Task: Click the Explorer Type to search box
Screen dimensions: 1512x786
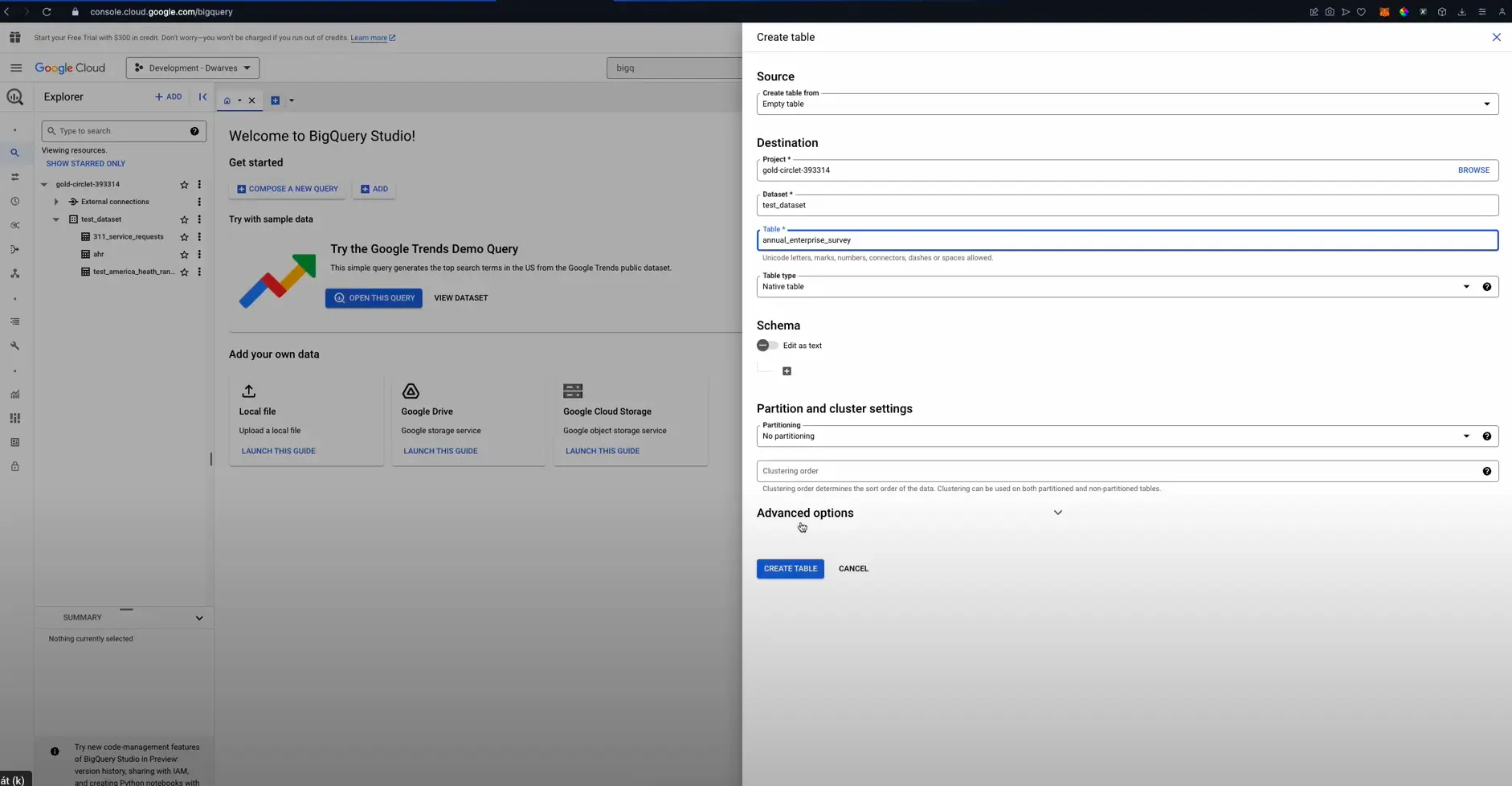Action: coord(124,131)
